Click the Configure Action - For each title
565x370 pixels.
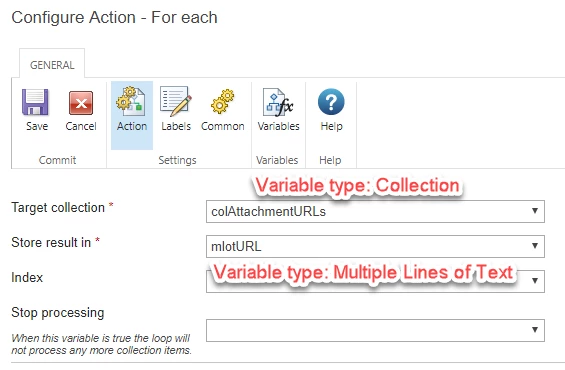pos(114,17)
